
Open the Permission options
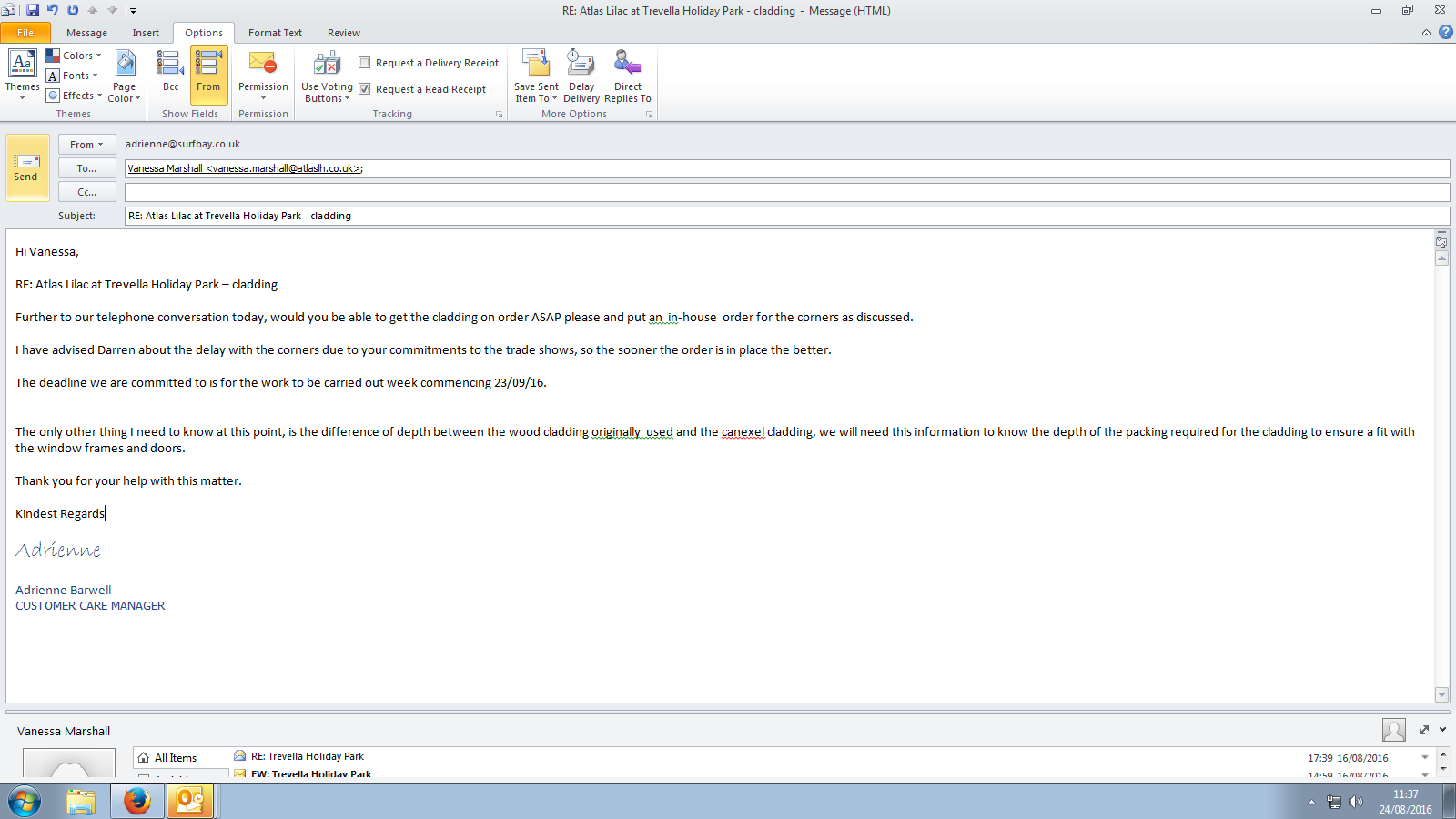pos(263,76)
